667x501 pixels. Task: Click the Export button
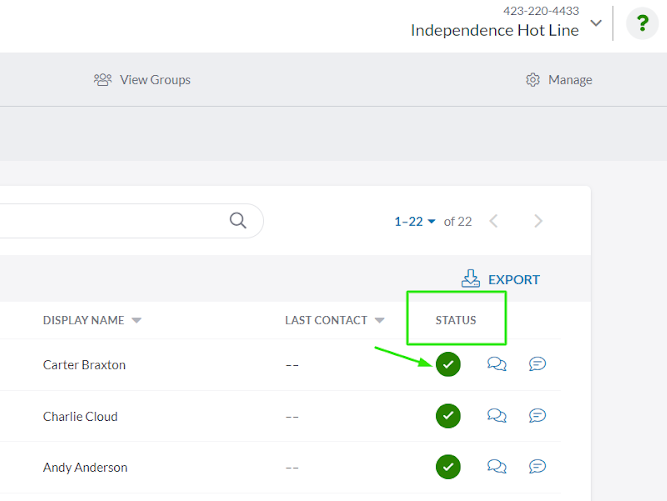501,279
